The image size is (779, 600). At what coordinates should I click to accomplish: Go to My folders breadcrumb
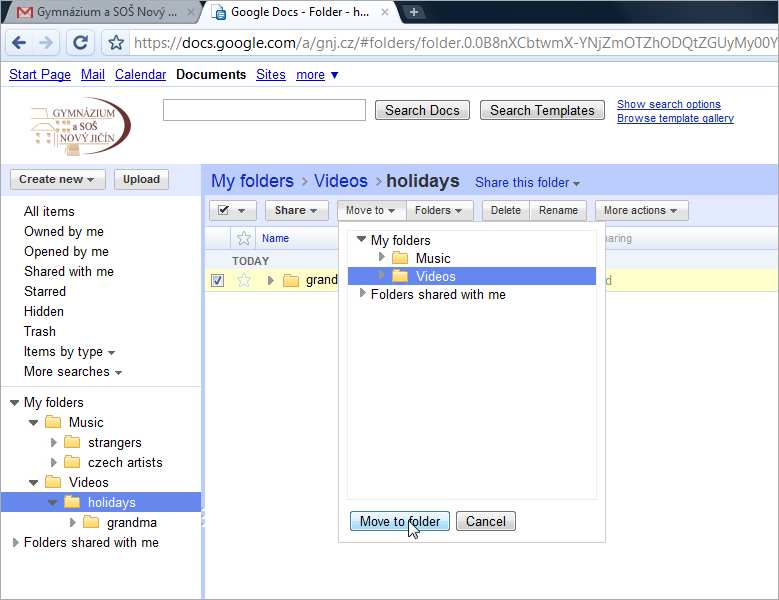[x=252, y=181]
